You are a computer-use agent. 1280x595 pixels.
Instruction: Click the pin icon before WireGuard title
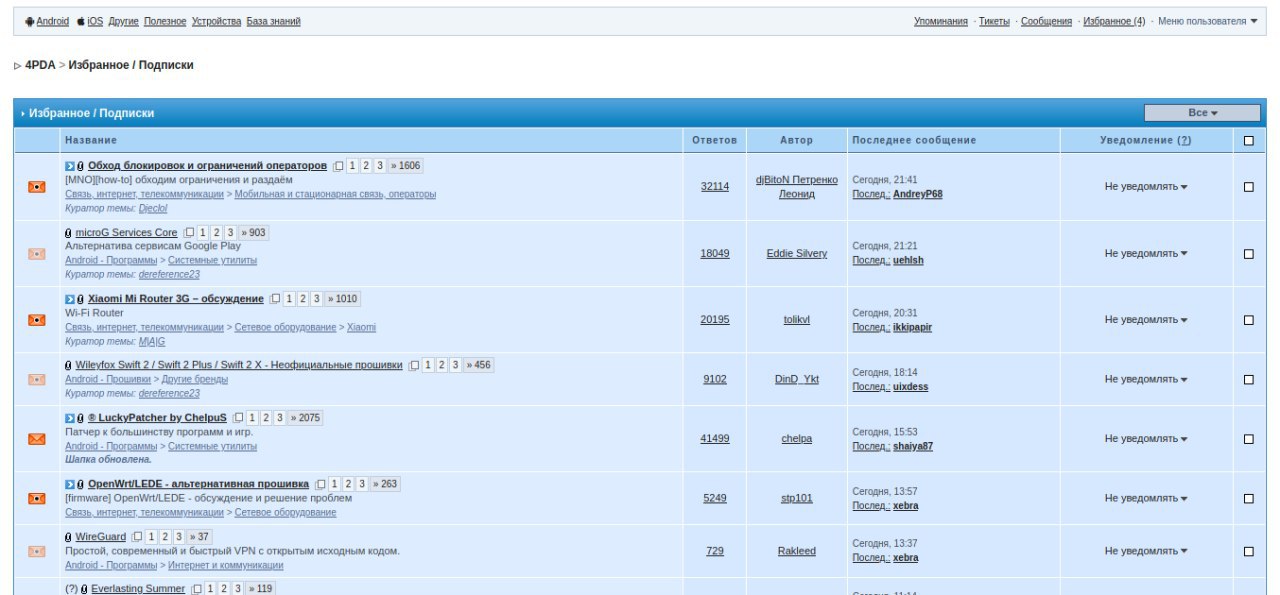click(x=68, y=537)
